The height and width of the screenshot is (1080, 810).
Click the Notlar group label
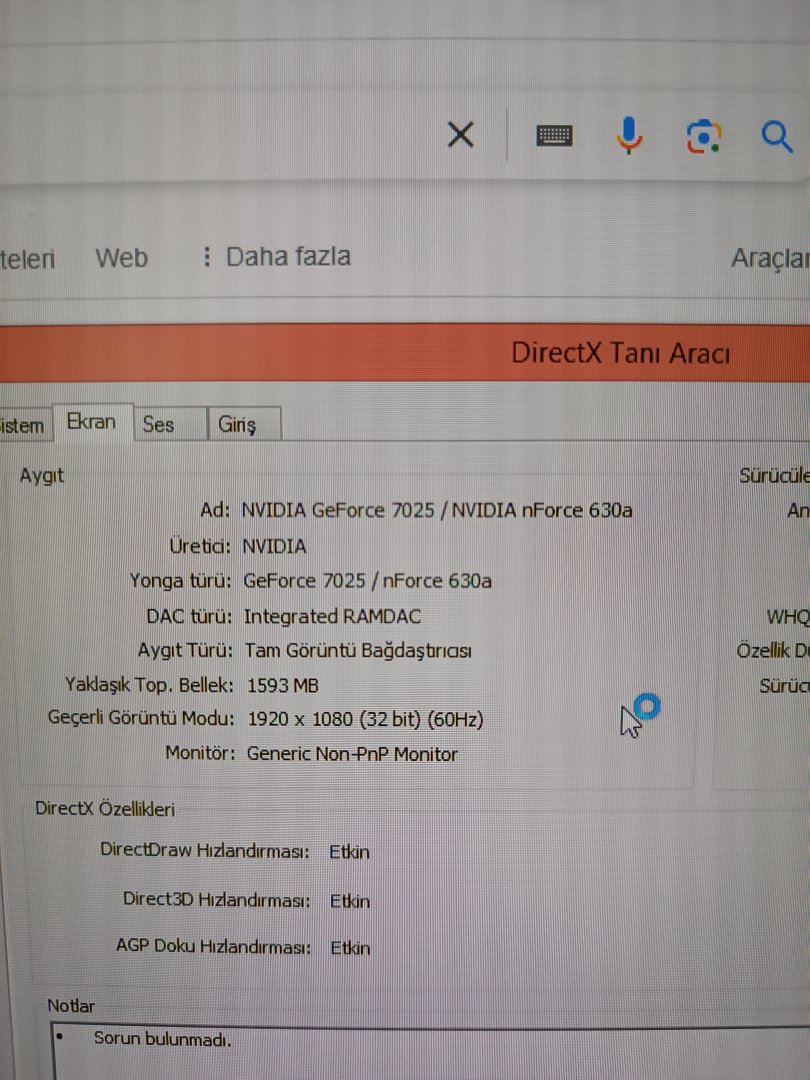tap(71, 1006)
